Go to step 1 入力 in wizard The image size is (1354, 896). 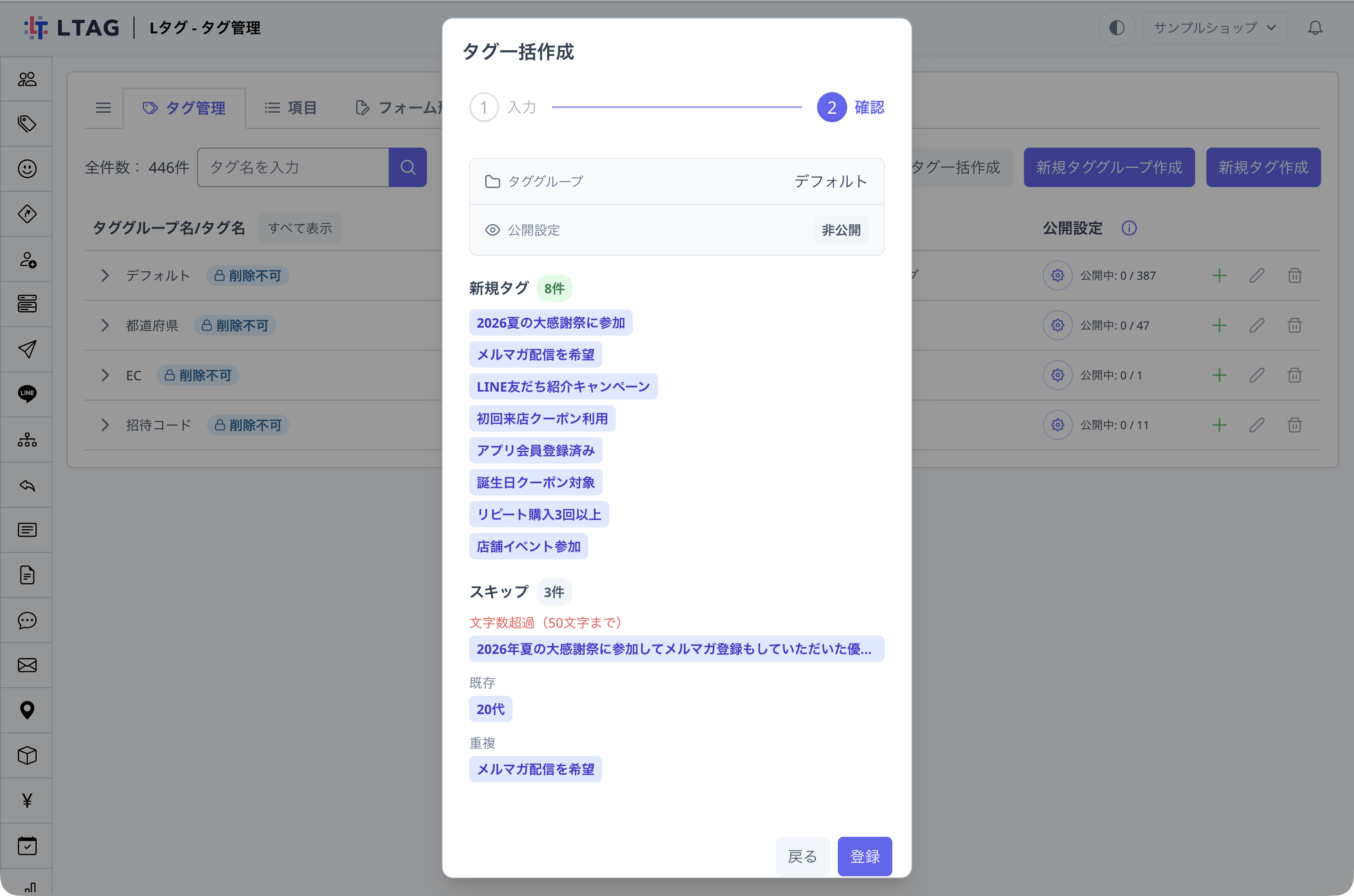tap(503, 108)
